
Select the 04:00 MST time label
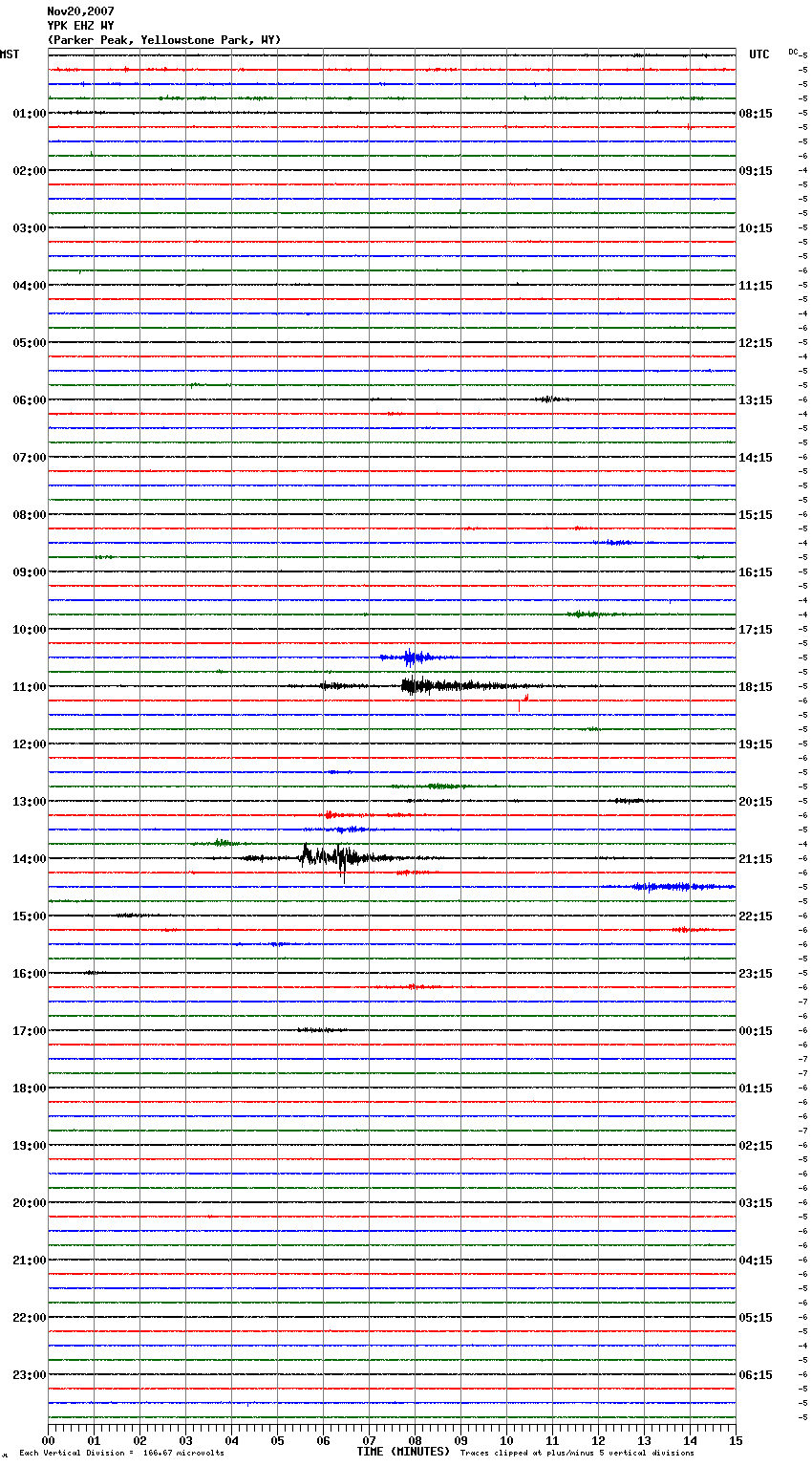(29, 286)
